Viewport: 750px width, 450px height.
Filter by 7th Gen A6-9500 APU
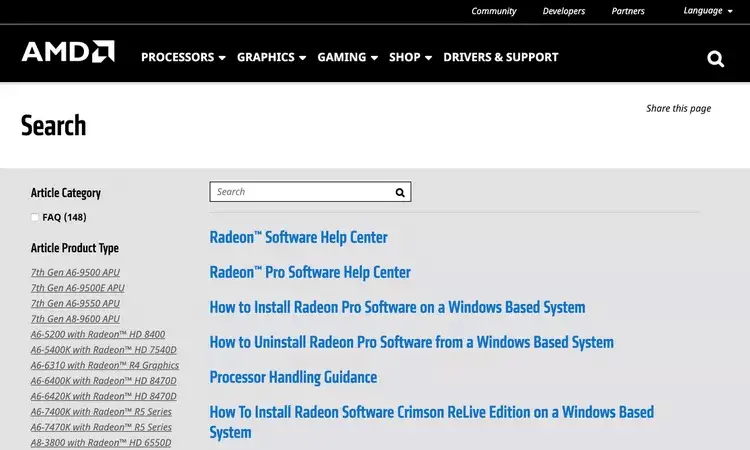point(75,272)
